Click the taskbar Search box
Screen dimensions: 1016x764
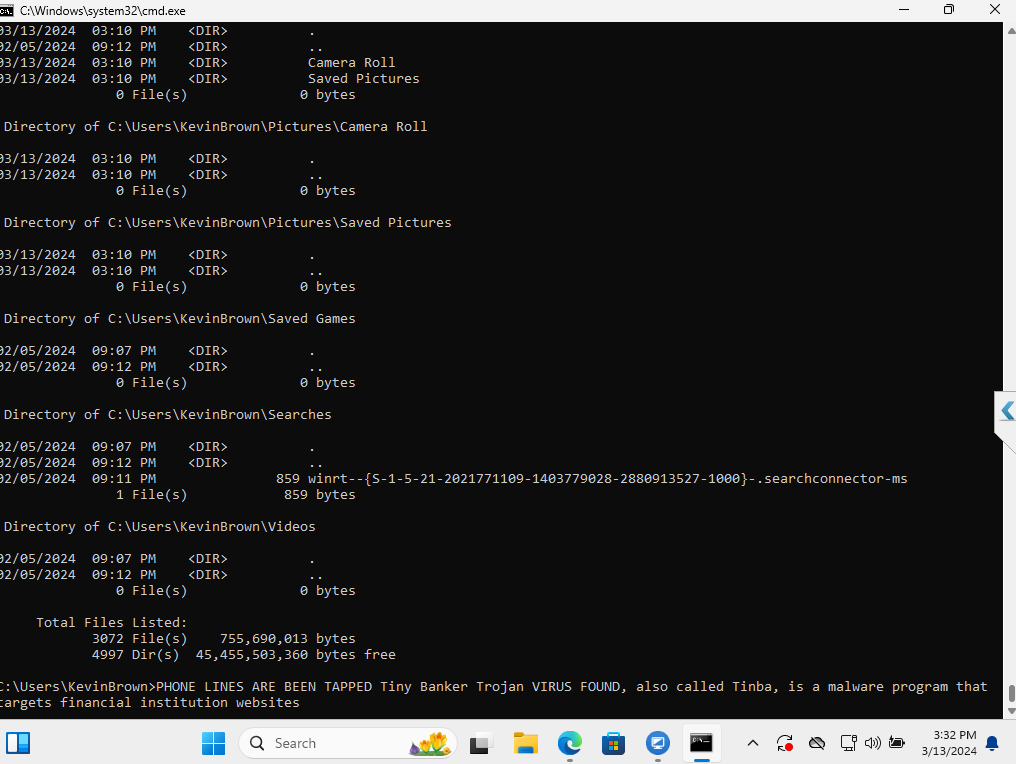(348, 743)
